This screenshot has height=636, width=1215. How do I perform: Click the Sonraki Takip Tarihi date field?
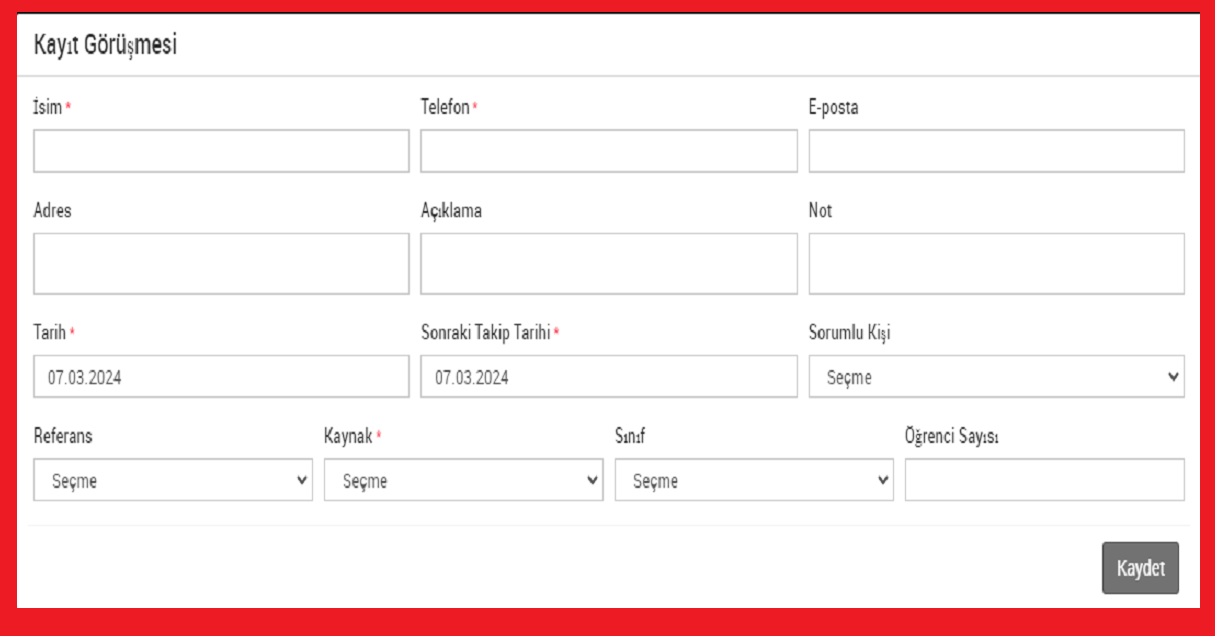click(x=608, y=377)
